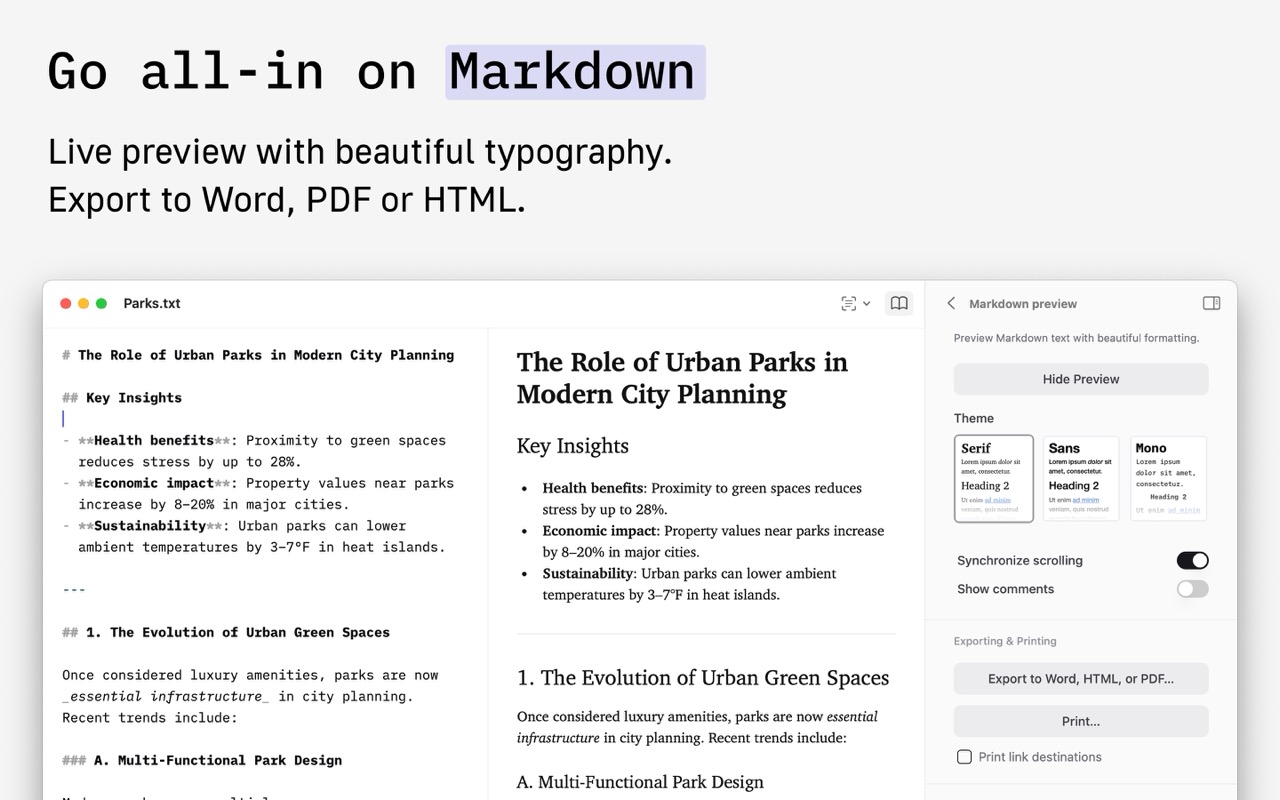Click the book-shaped preview icon in the toolbar
Image resolution: width=1280 pixels, height=800 pixels.
(x=899, y=303)
